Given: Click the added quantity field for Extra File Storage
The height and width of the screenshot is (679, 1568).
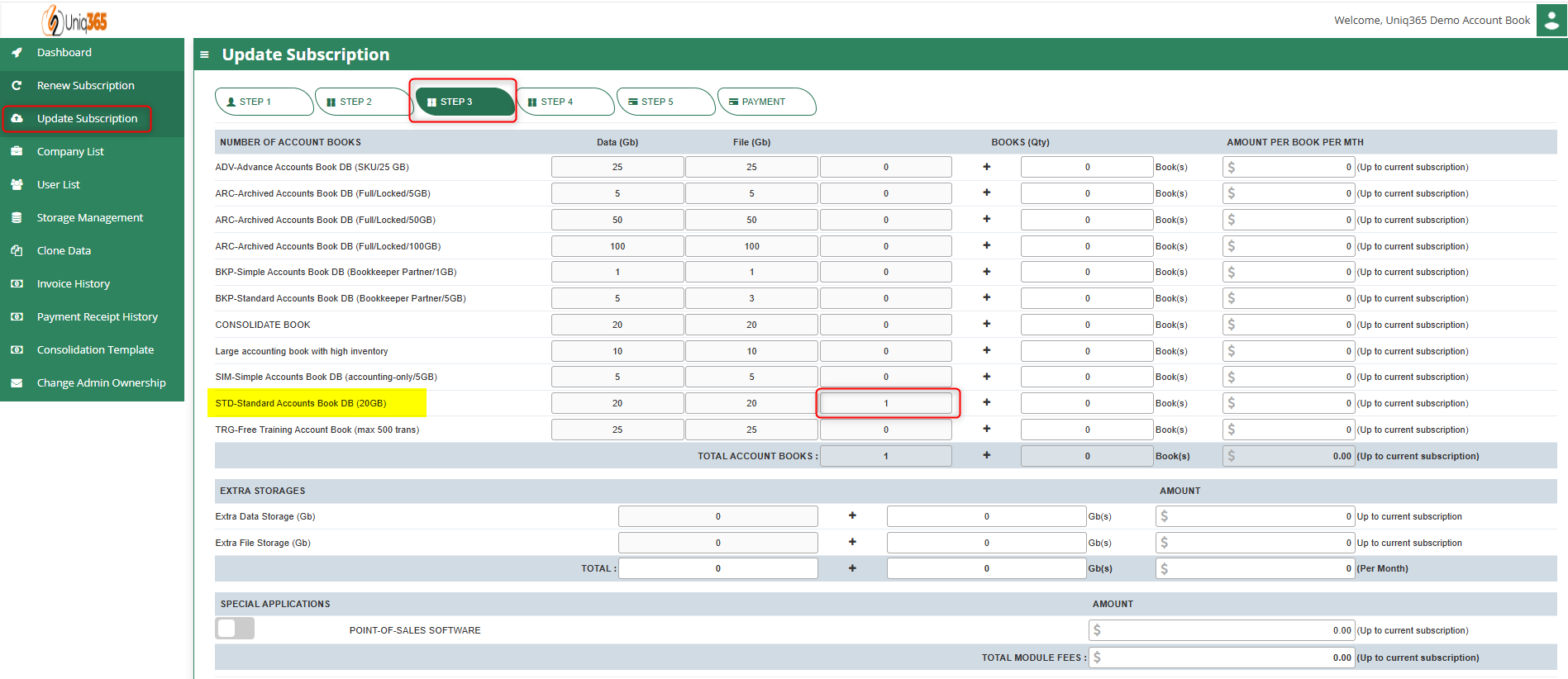Looking at the screenshot, I should 986,543.
